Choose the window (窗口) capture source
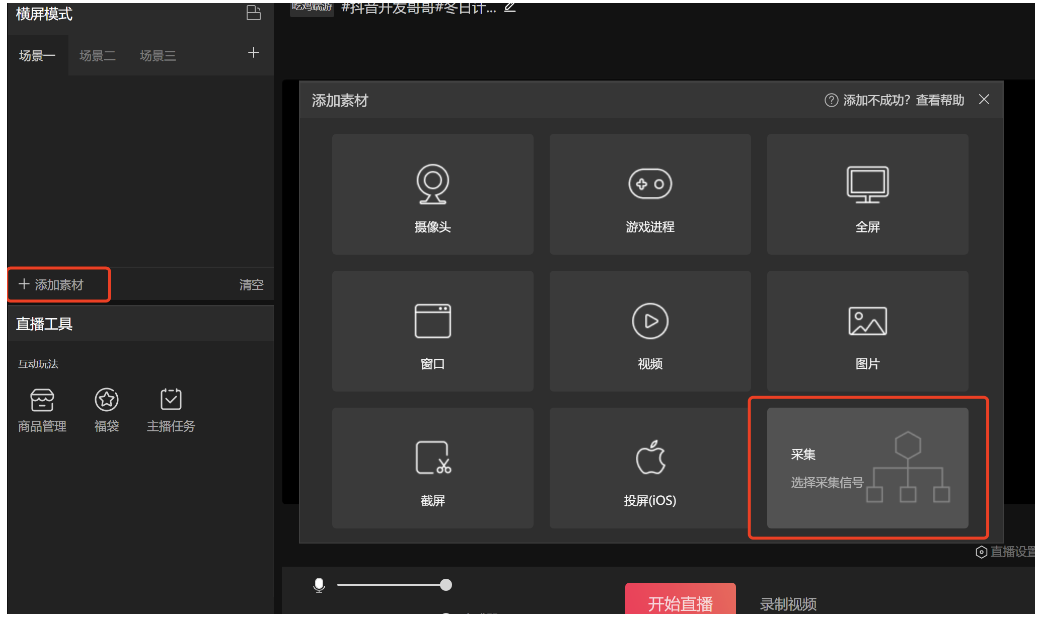 coord(433,331)
